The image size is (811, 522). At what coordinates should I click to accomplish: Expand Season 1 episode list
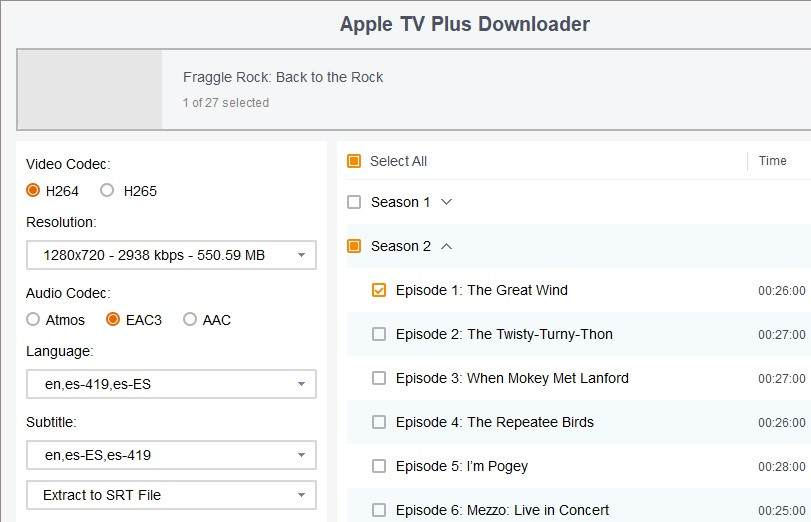[x=446, y=202]
